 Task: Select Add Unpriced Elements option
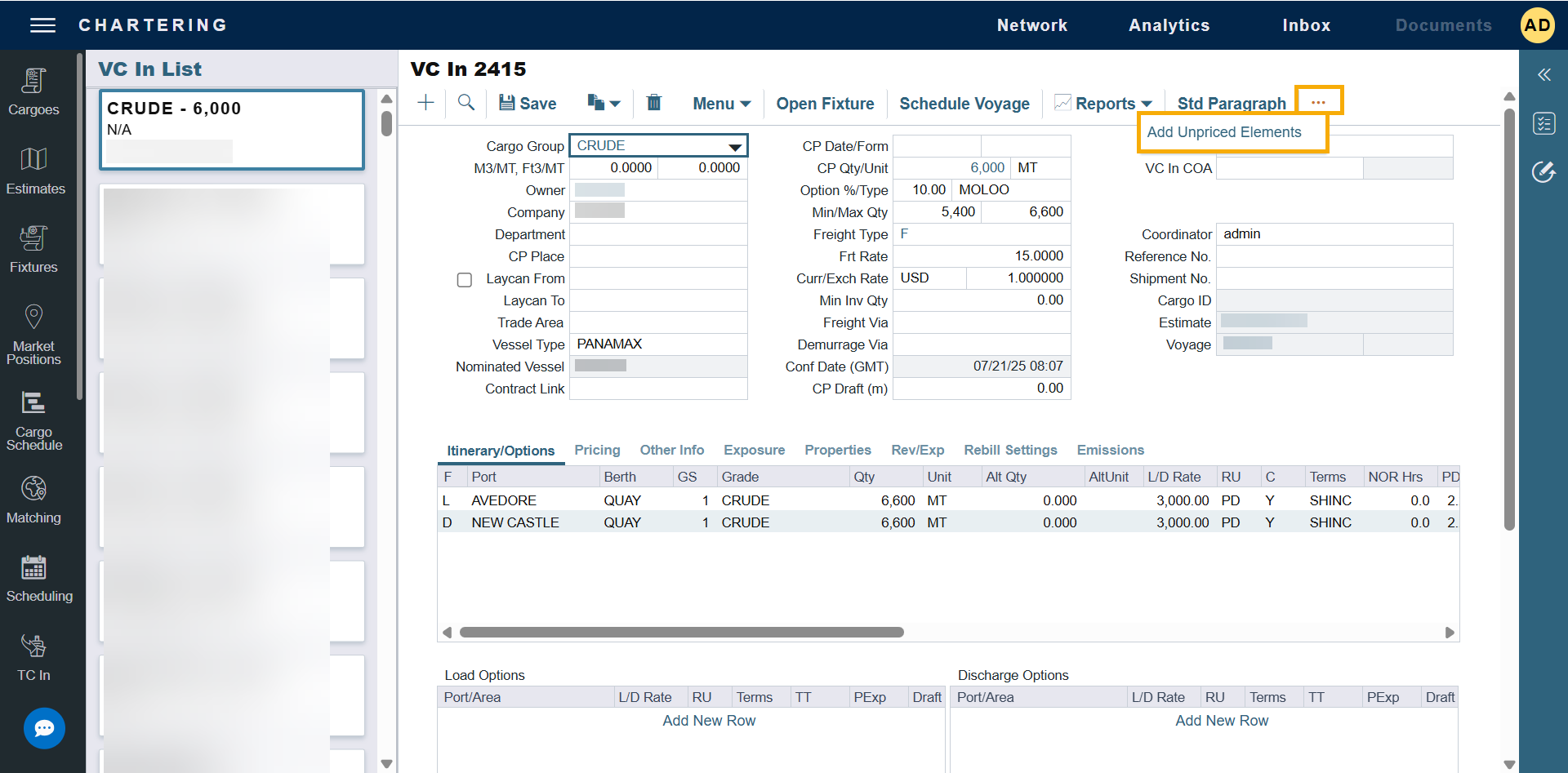(x=1223, y=132)
